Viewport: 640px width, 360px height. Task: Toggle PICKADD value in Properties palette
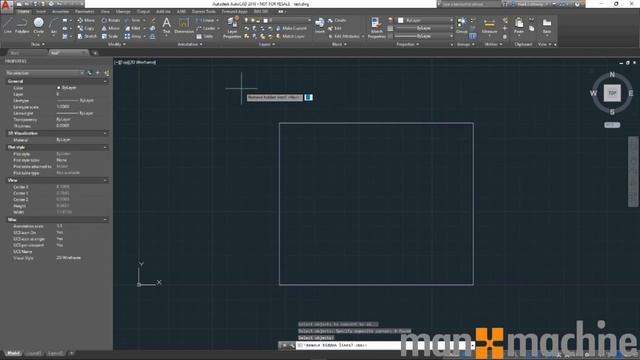pyautogui.click(x=90, y=73)
